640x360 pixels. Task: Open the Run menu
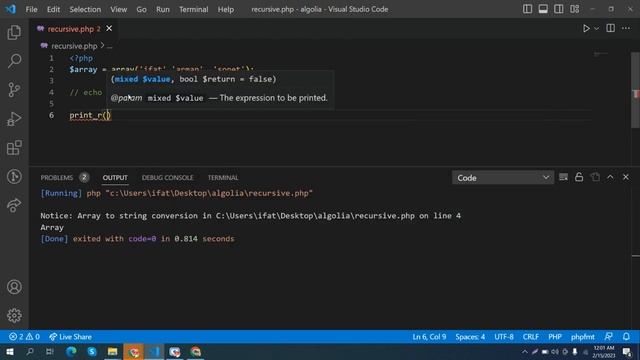[162, 9]
